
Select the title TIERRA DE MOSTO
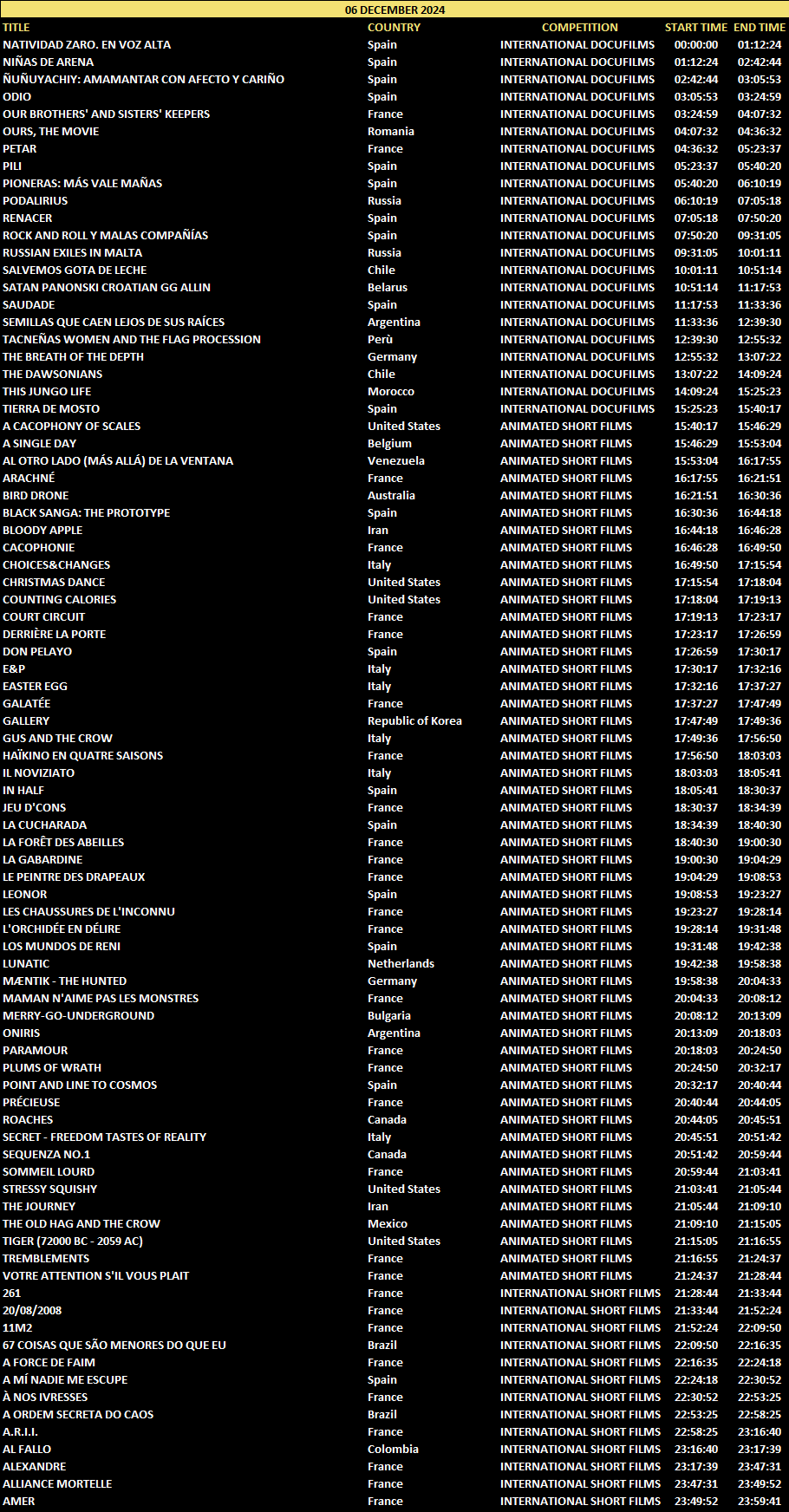pos(51,408)
